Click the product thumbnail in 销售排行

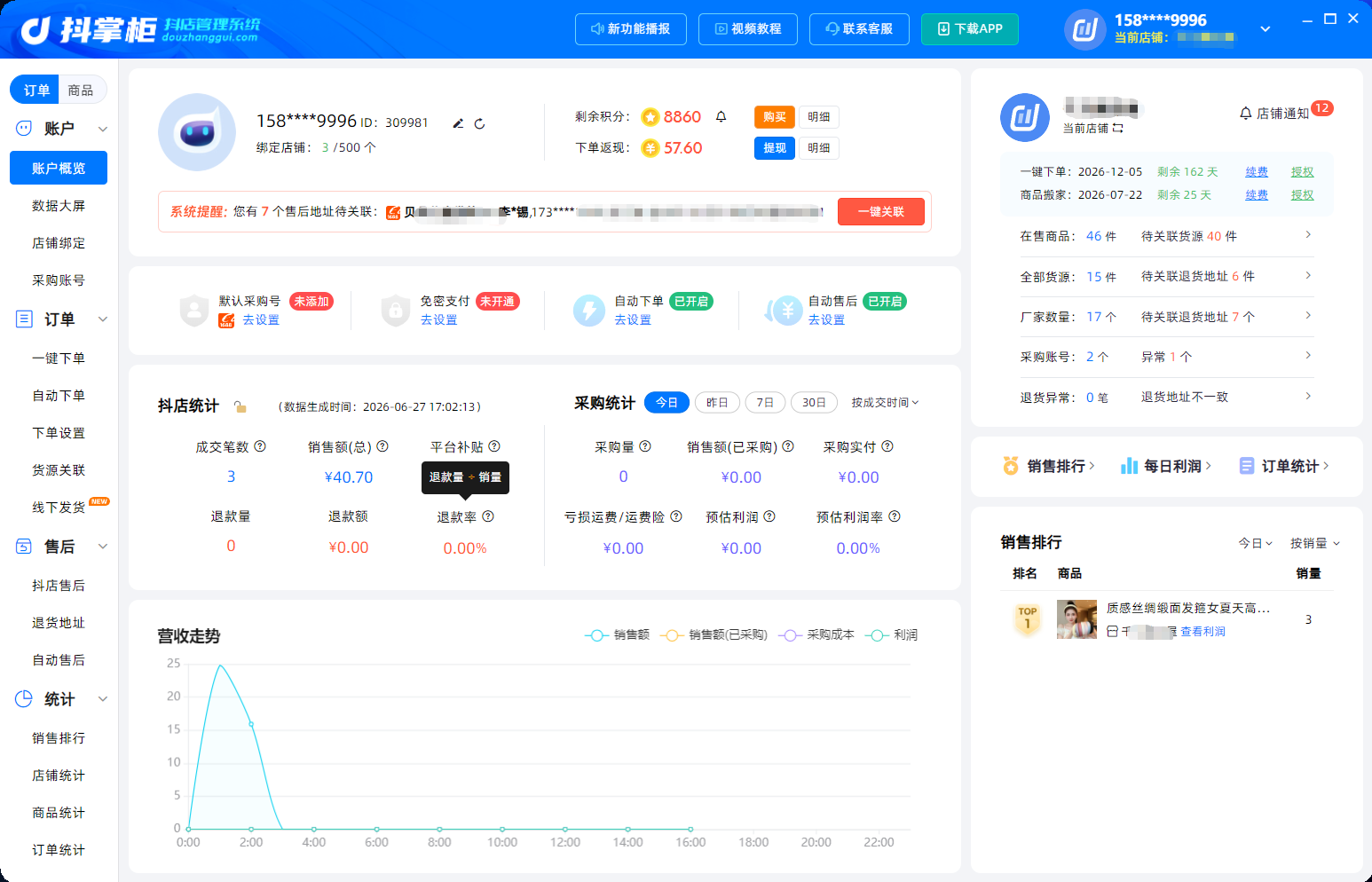point(1076,619)
